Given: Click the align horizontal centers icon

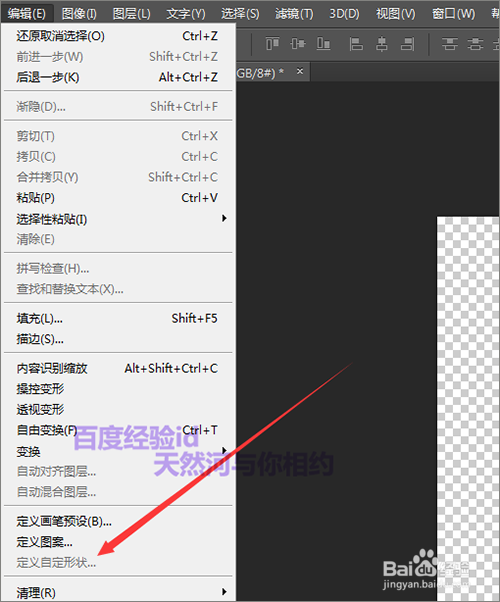Looking at the screenshot, I should tap(381, 44).
